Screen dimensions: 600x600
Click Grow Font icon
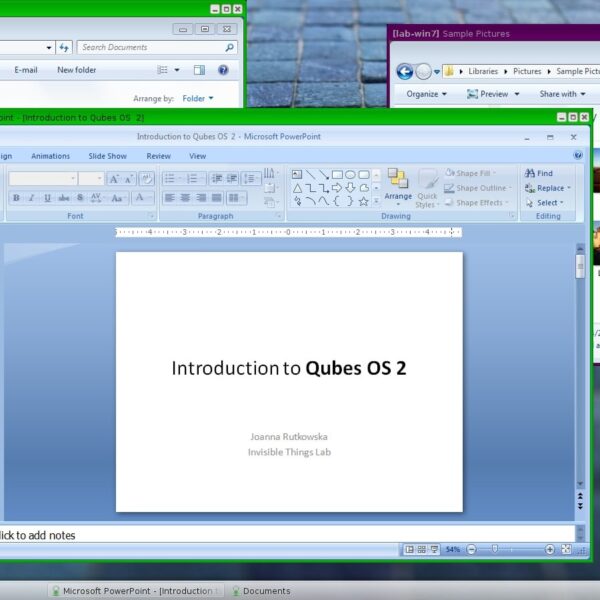[114, 179]
